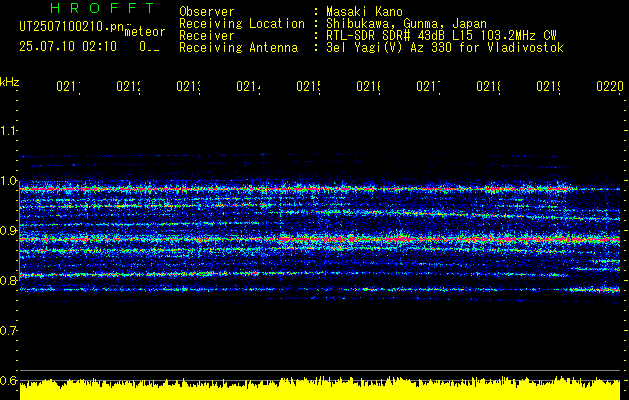Click the 0.7 frequency axis label
Viewport: 629px width, 400px height.
pos(8,331)
